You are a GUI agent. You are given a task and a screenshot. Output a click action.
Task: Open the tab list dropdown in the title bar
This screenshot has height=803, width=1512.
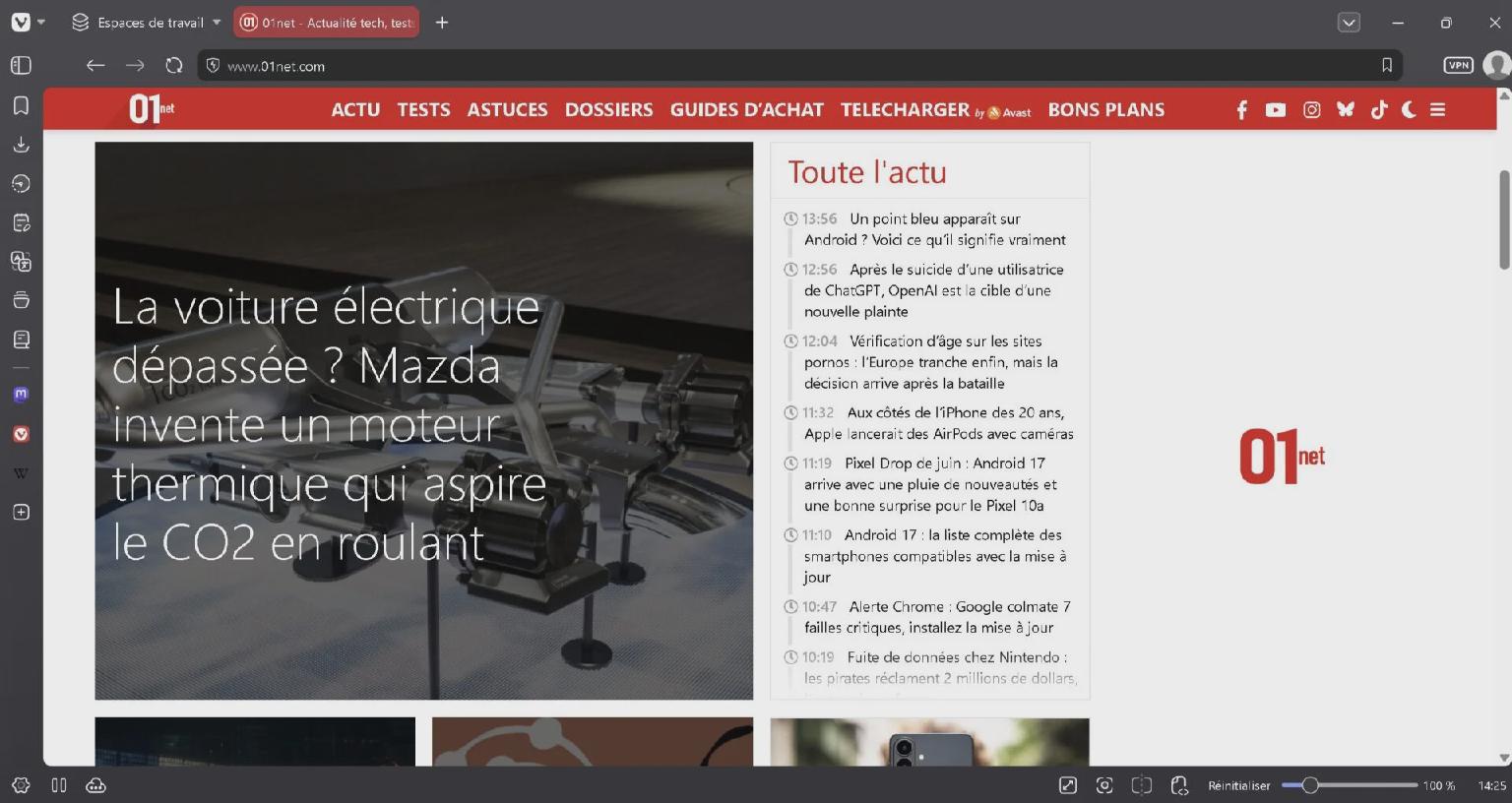(1349, 22)
